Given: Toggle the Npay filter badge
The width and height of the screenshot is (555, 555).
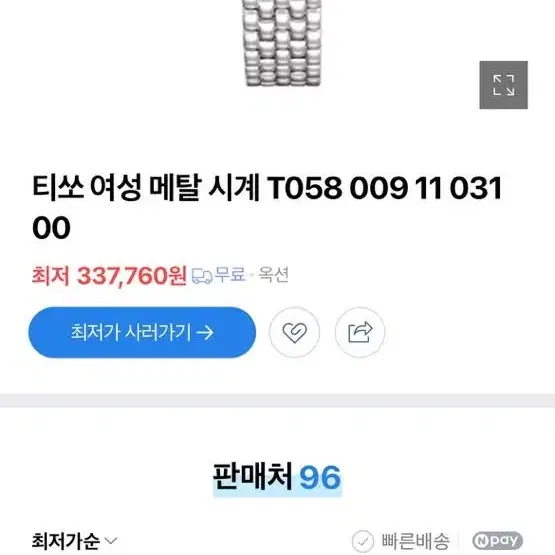Looking at the screenshot, I should pos(497,541).
